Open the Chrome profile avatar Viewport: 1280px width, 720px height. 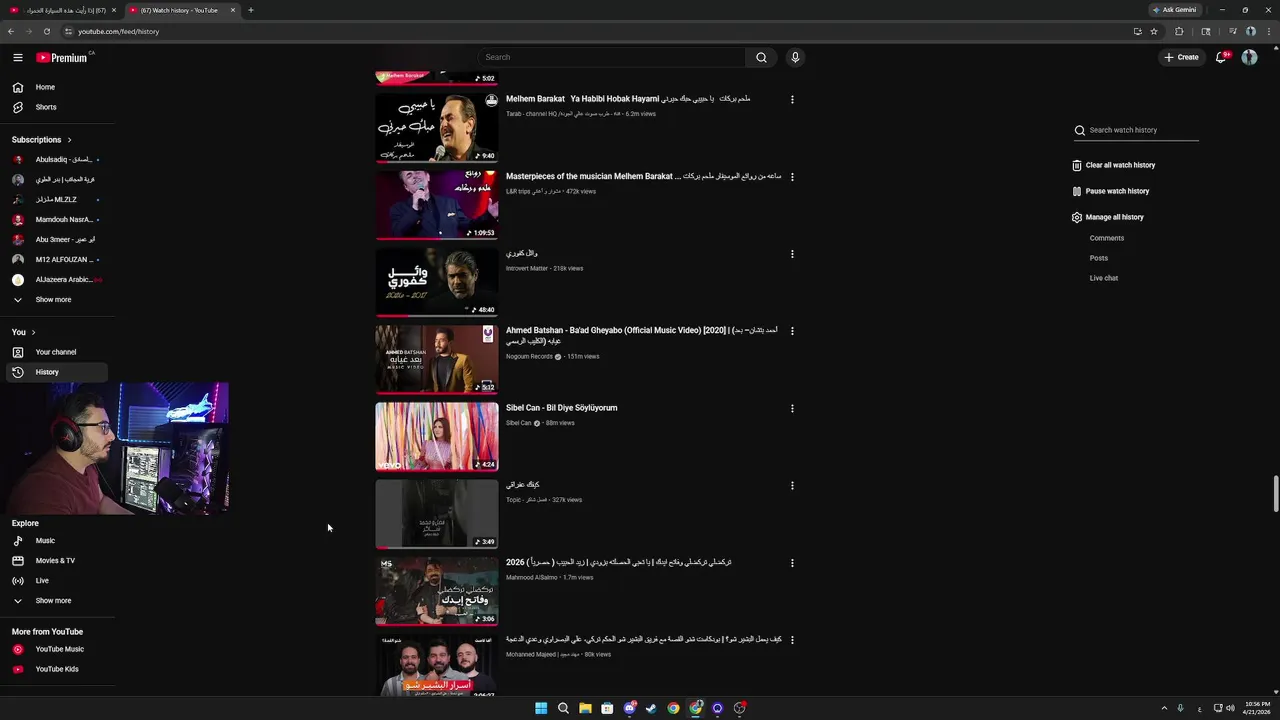point(1250,31)
